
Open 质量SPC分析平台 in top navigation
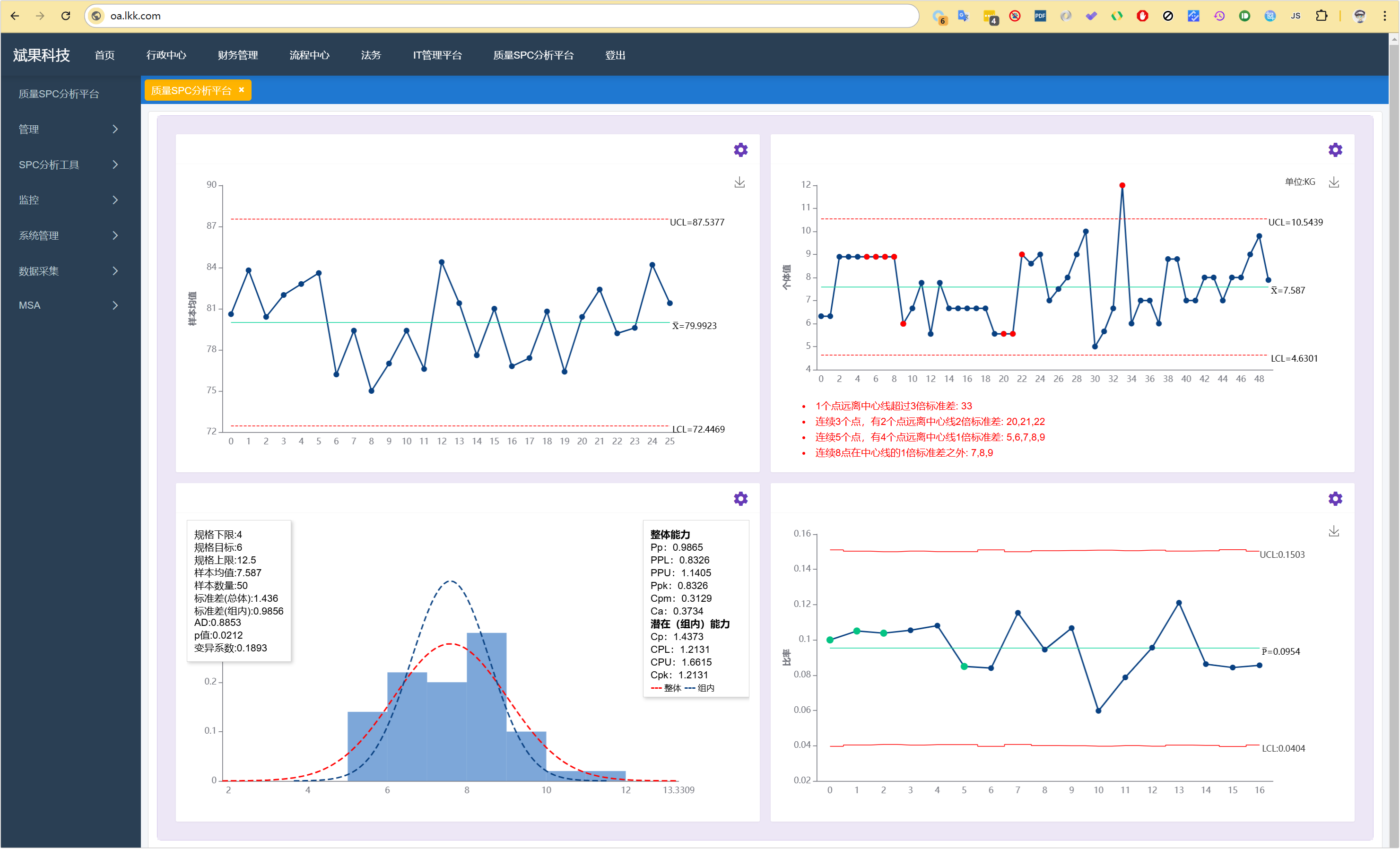(x=533, y=55)
